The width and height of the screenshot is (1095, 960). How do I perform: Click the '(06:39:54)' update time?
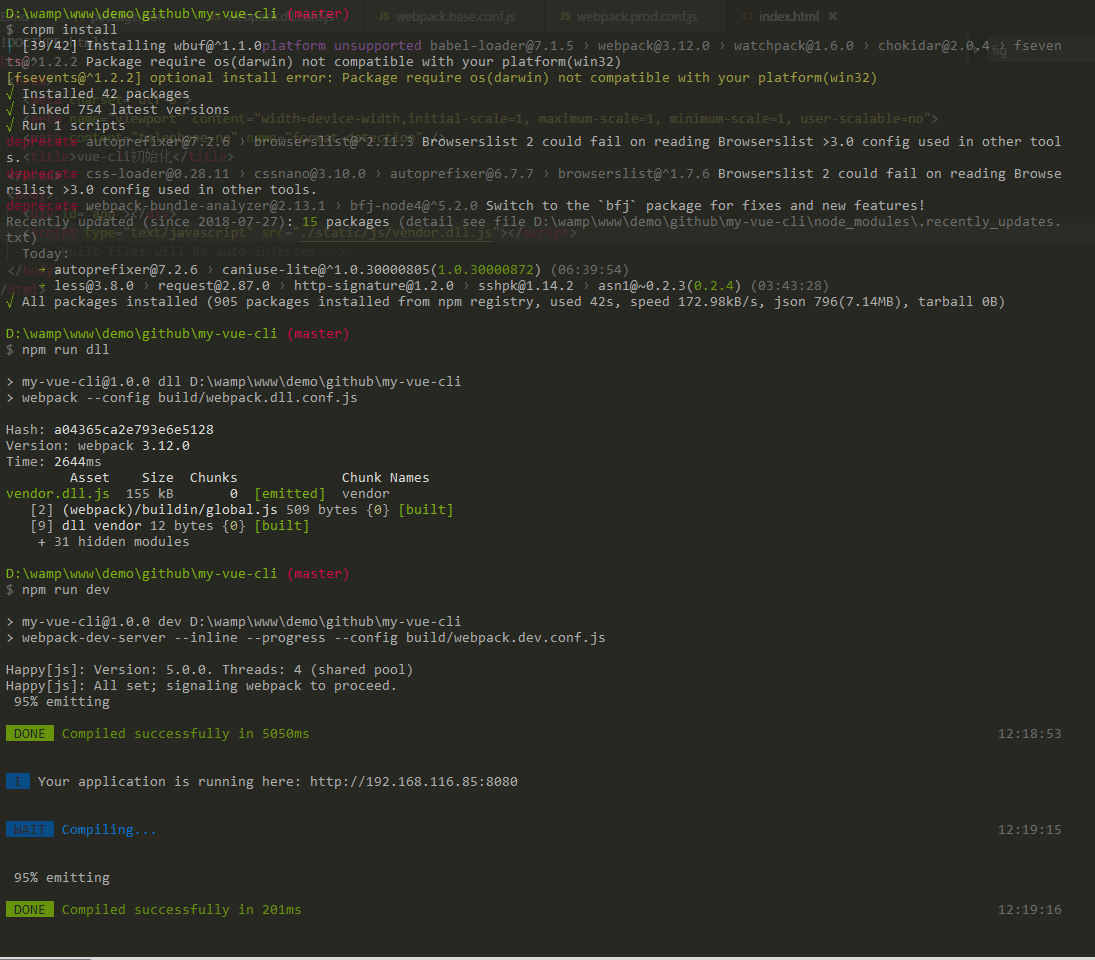(589, 269)
